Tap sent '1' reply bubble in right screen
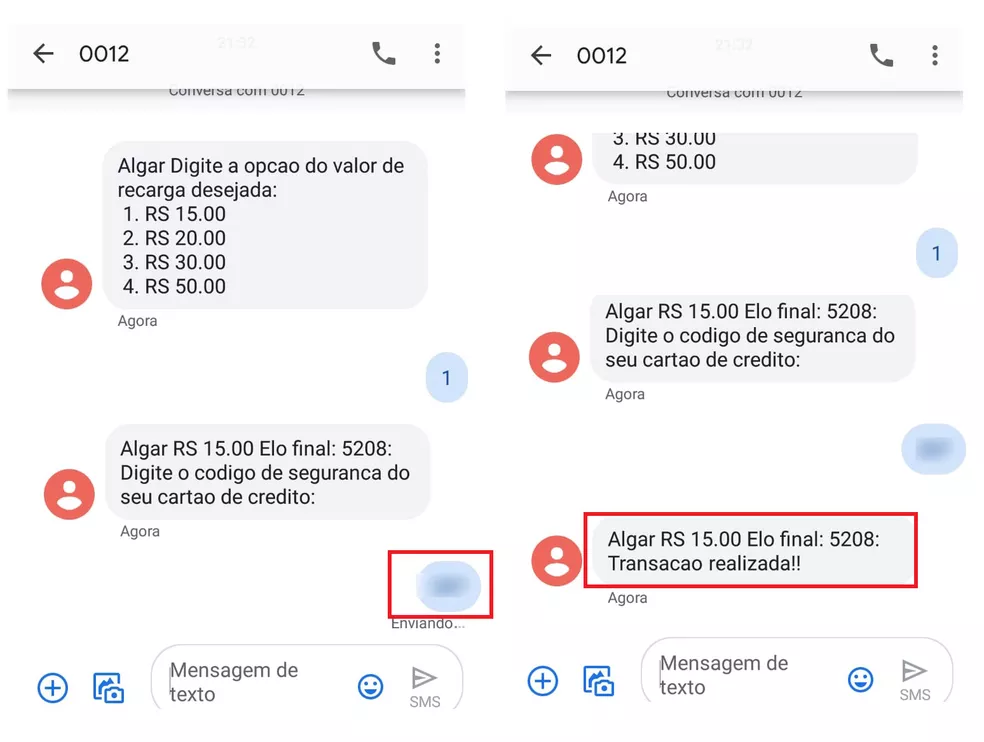 click(x=936, y=253)
